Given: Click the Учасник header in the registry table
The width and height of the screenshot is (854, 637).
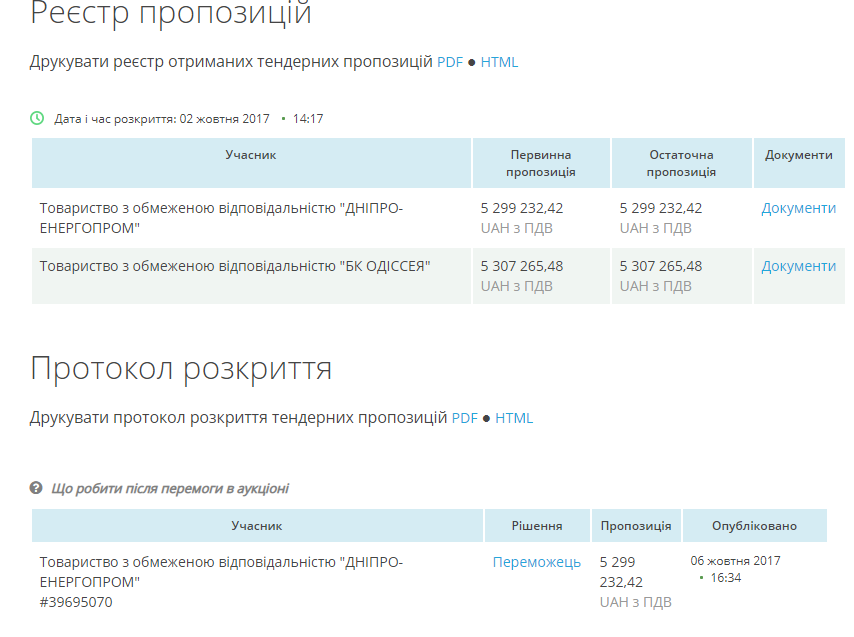Looking at the screenshot, I should [x=250, y=155].
